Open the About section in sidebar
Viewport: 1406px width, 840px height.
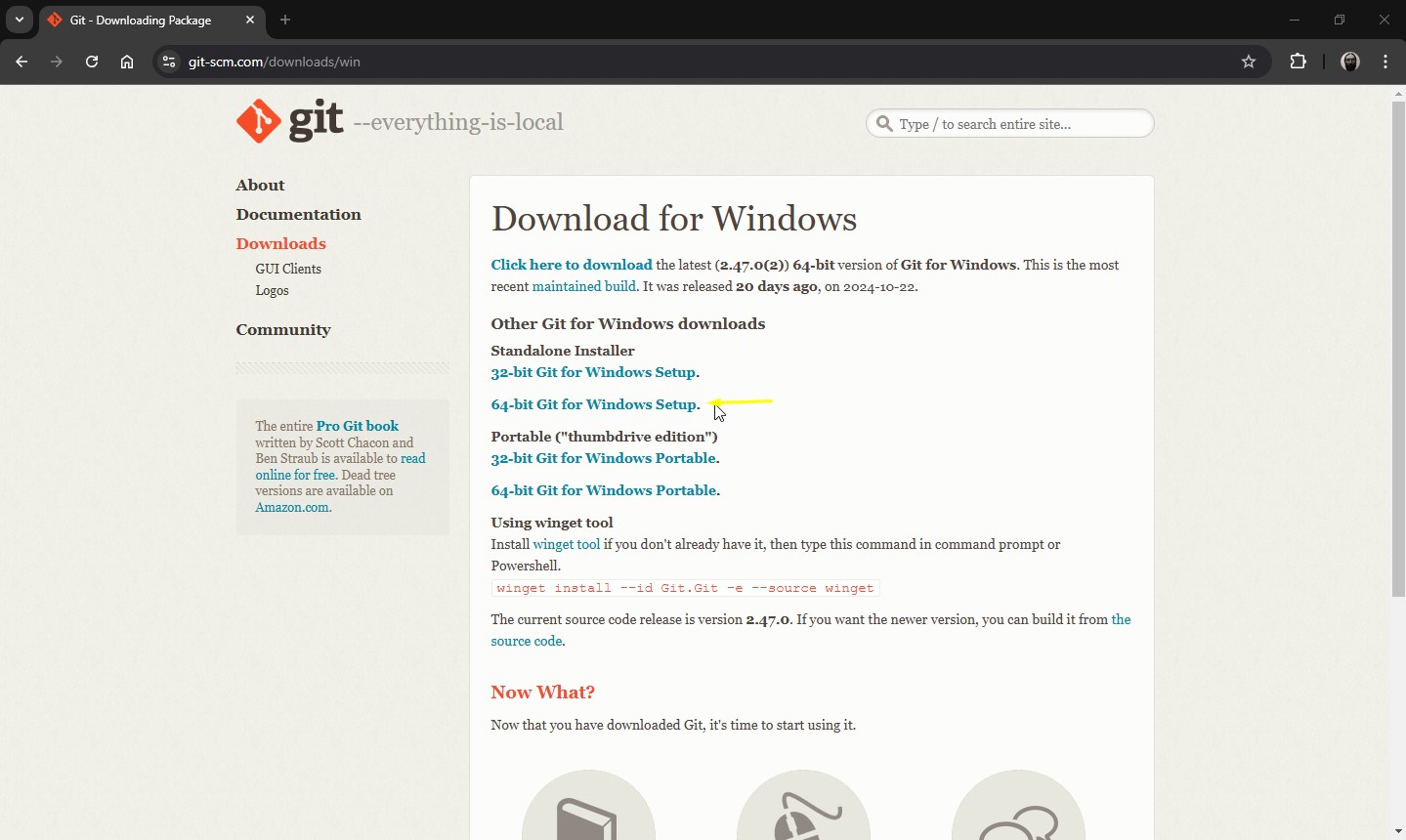pos(260,186)
